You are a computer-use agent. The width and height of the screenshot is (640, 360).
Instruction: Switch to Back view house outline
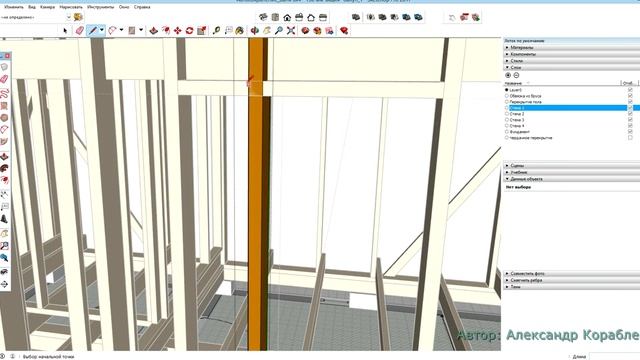tap(311, 17)
